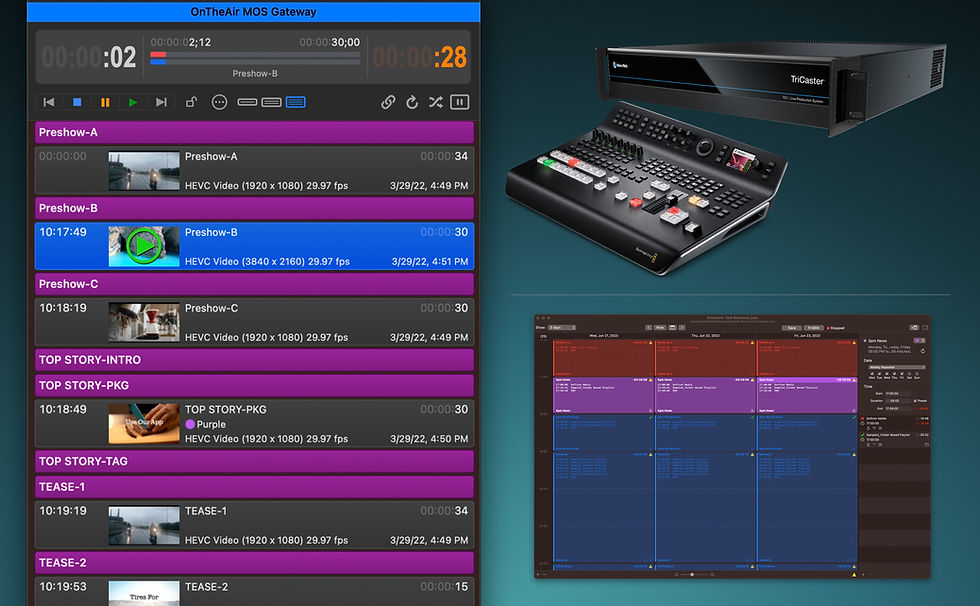Go to previous days with scheduler left arrow
Image resolution: width=980 pixels, height=606 pixels.
click(649, 327)
